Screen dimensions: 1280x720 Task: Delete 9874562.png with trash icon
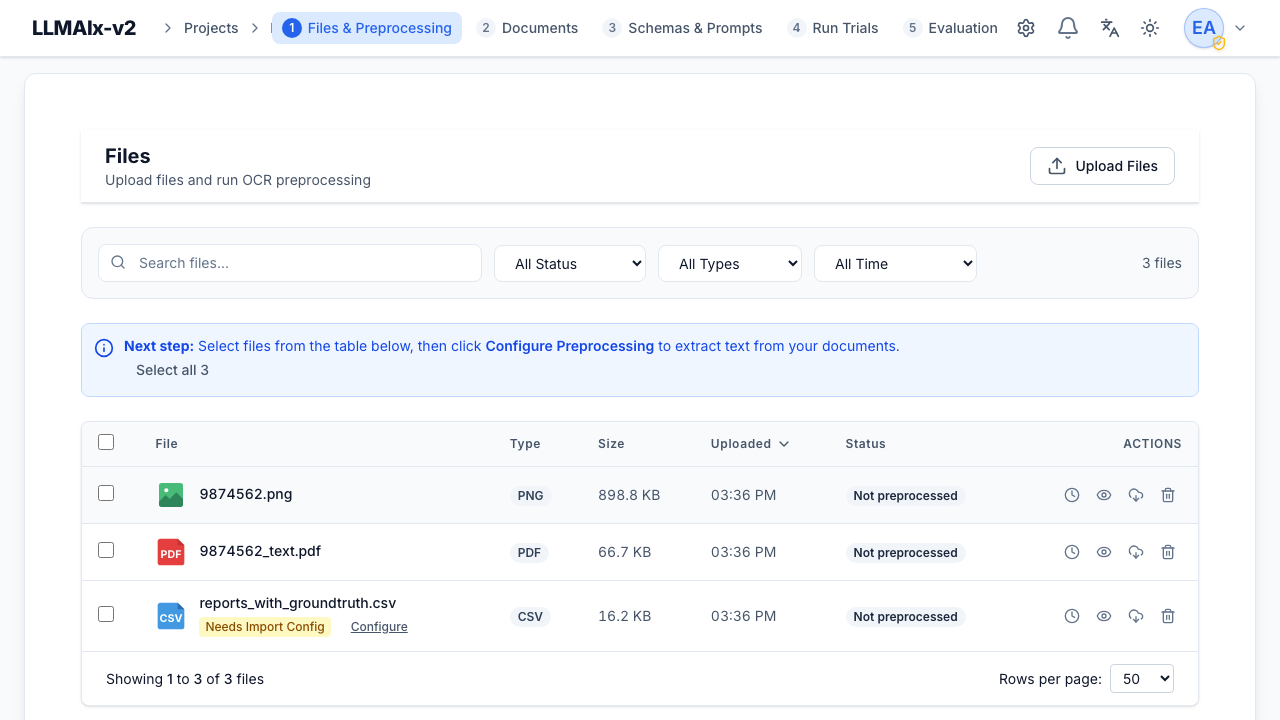point(1168,495)
